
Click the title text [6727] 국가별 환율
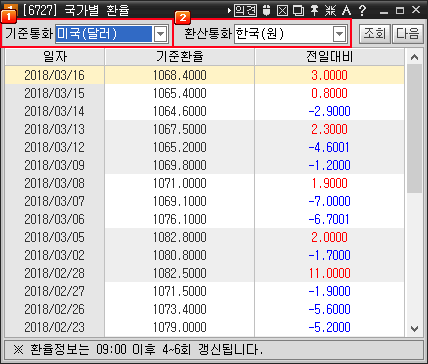[x=76, y=10]
